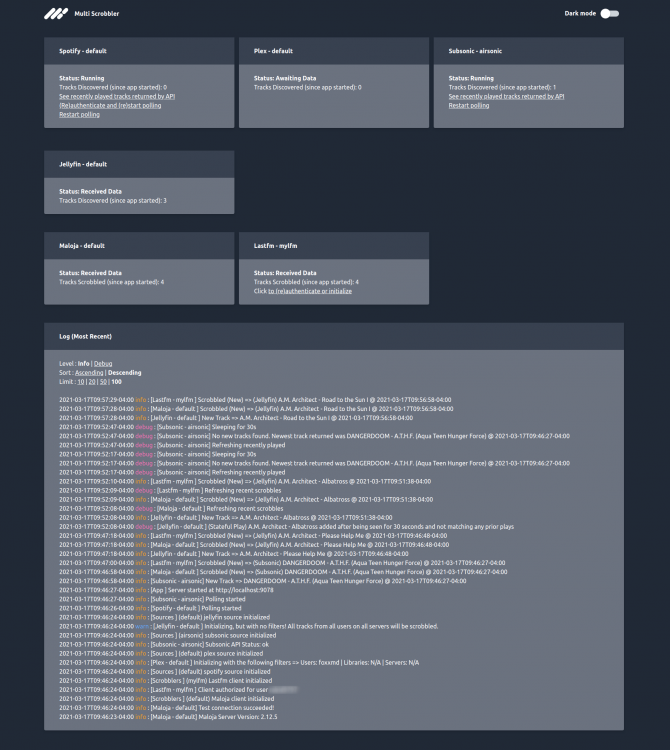Click log entry 'Client authorized for user'
The height and width of the screenshot is (750, 670).
(x=178, y=690)
